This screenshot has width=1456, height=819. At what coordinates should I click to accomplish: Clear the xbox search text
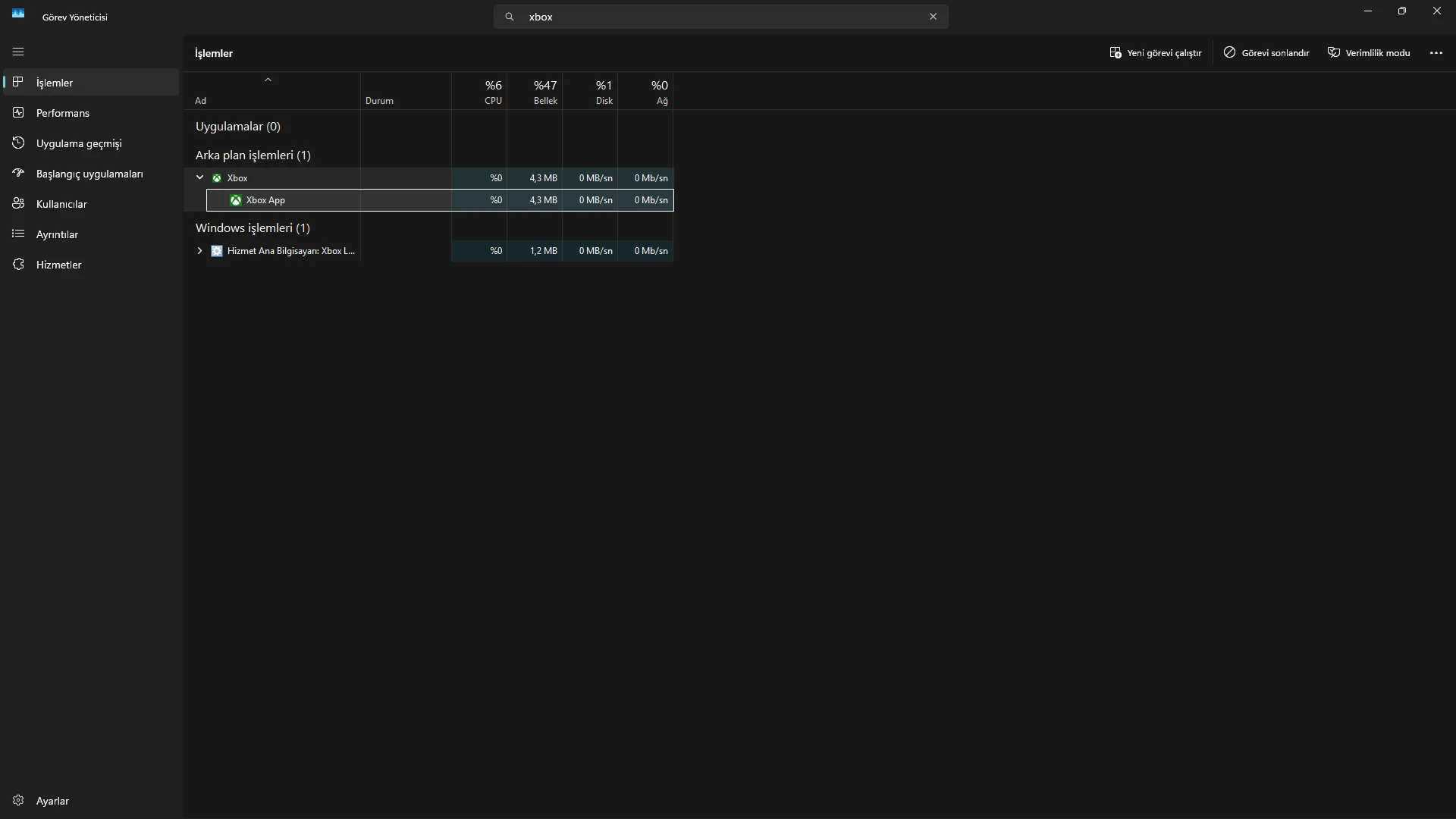933,17
